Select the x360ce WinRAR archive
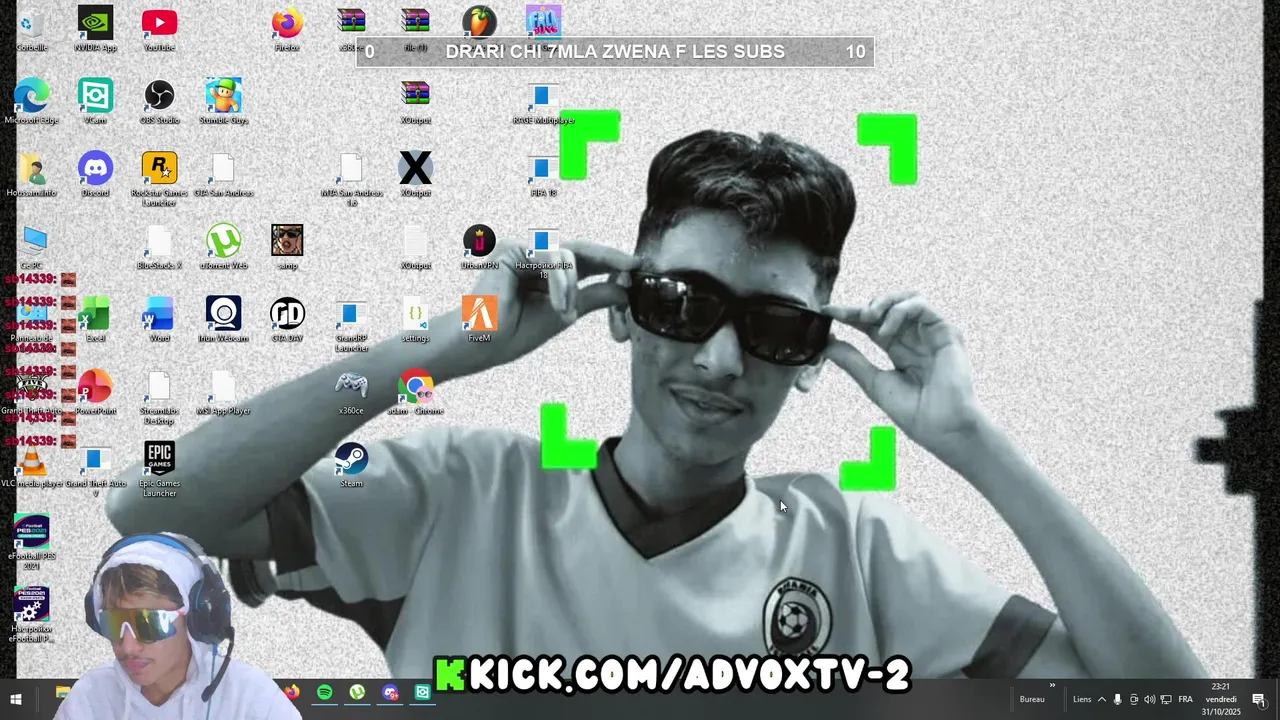Image resolution: width=1280 pixels, height=720 pixels. point(351,30)
